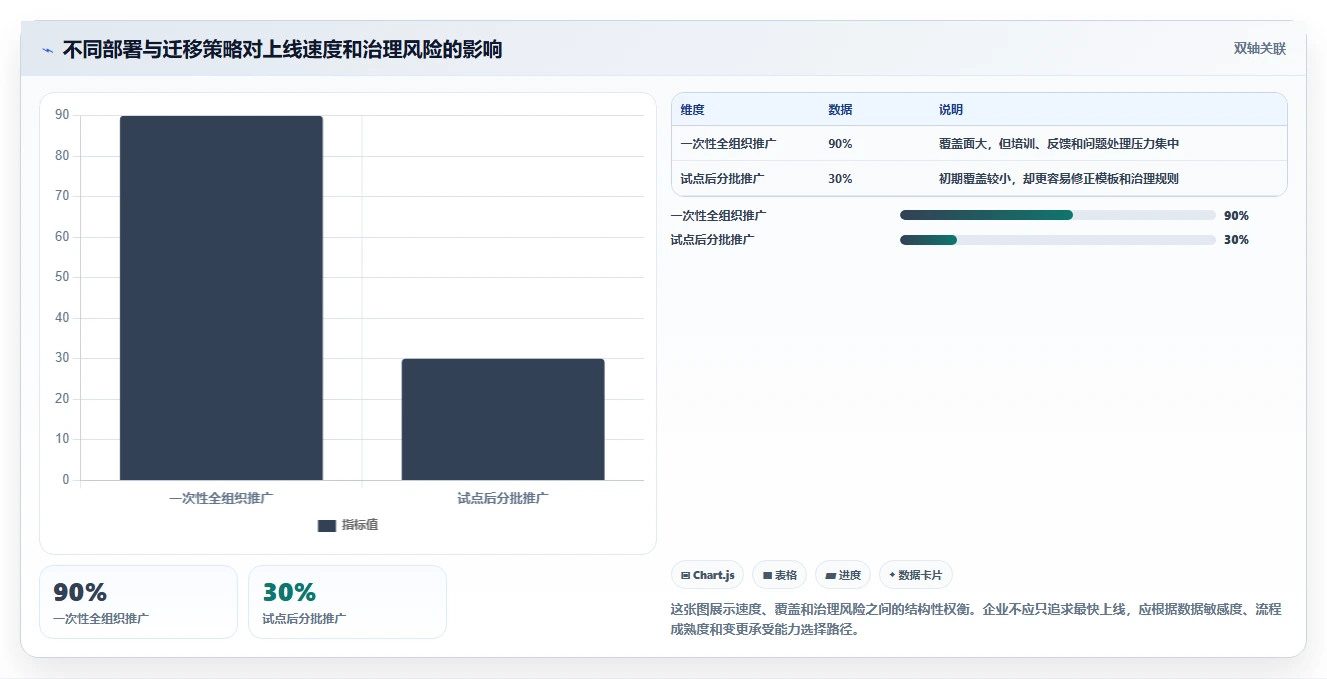
Task: Click the 30% cell in table
Action: tap(840, 179)
